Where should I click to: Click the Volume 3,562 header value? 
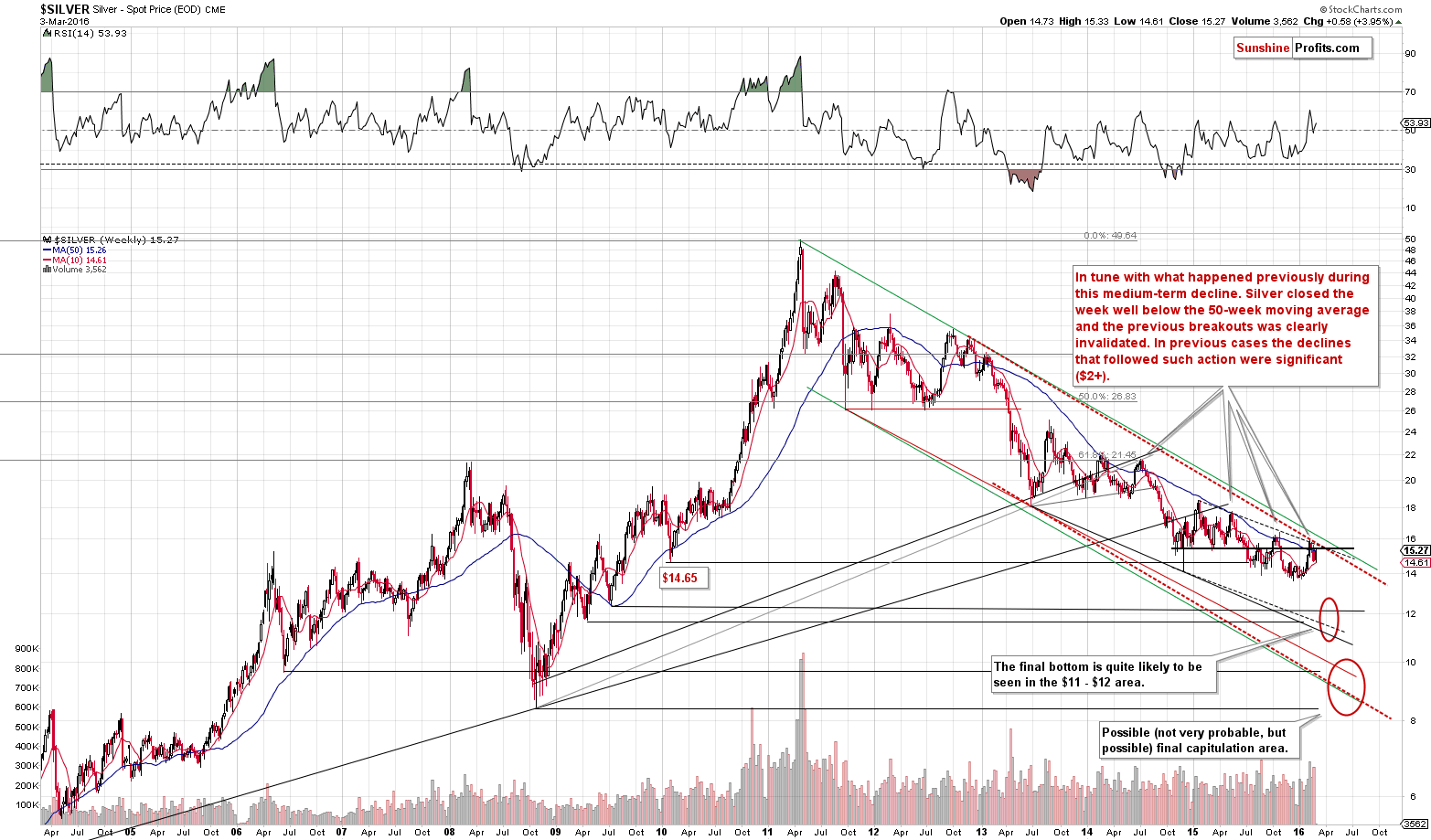click(1263, 21)
